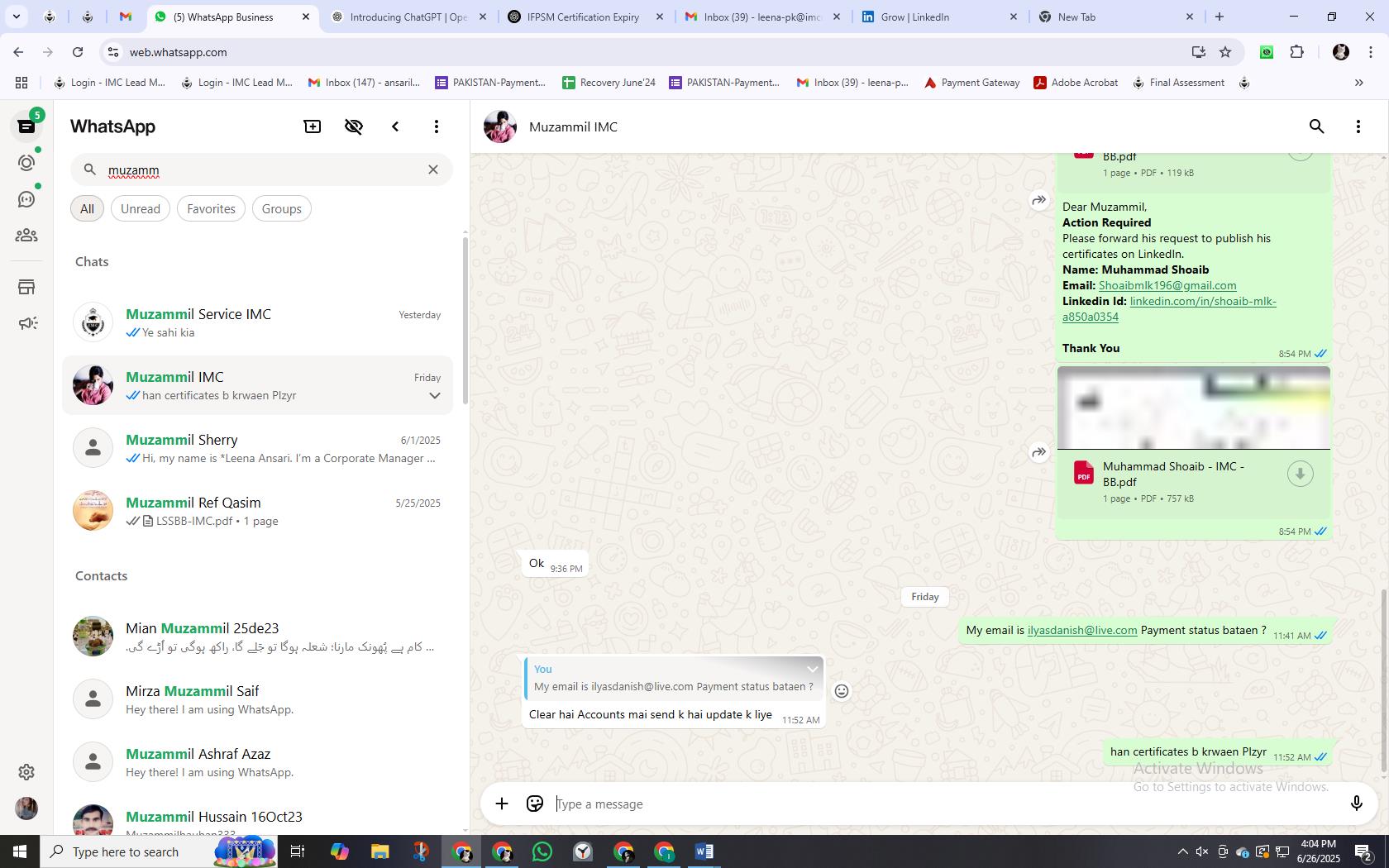This screenshot has width=1389, height=868.
Task: Open the blurred PDF preview thumbnail
Action: pos(1194,408)
